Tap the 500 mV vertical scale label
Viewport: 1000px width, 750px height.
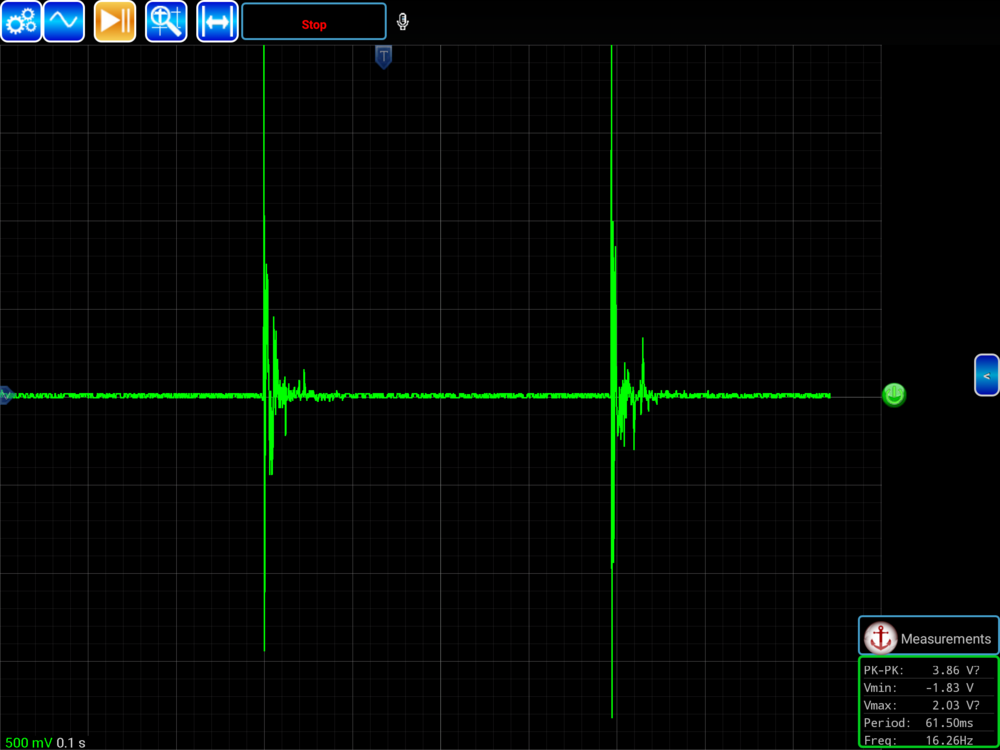(x=28, y=742)
